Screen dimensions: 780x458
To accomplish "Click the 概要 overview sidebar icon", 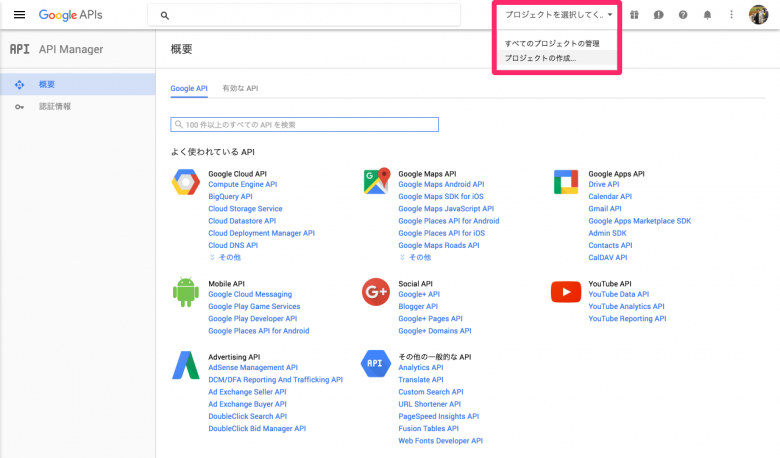I will coord(19,85).
